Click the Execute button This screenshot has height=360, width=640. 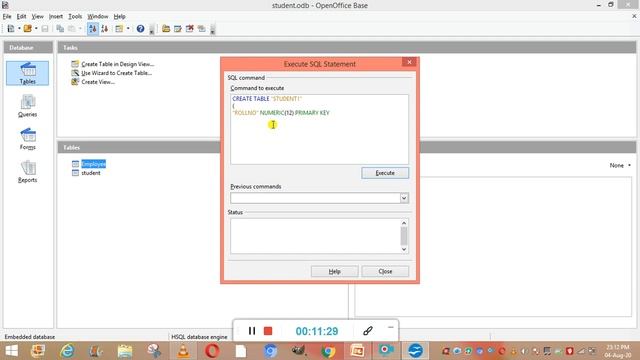click(x=385, y=173)
